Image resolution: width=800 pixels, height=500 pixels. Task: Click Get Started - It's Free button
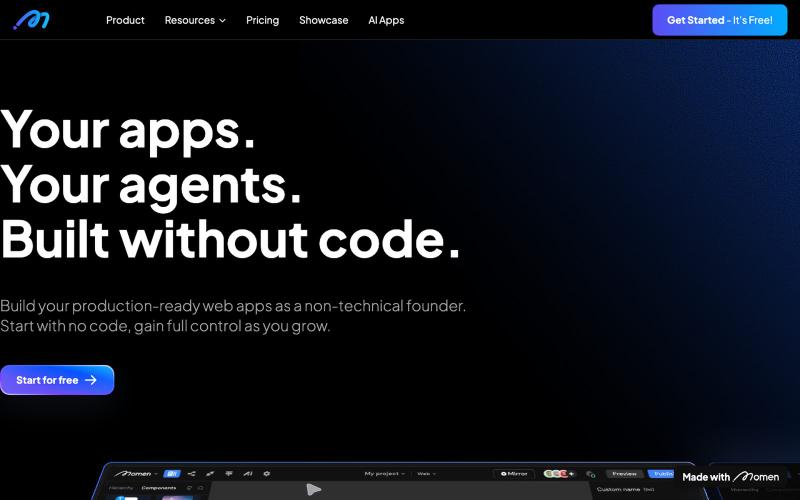(719, 20)
